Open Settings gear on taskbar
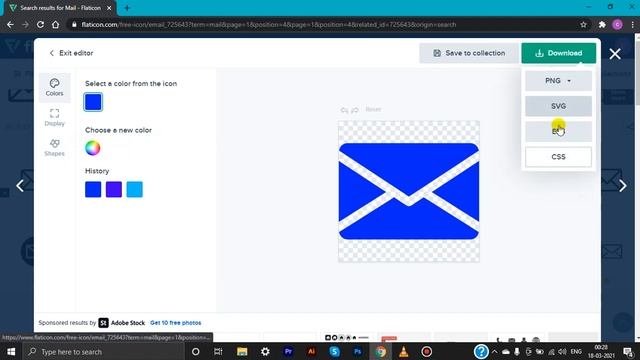The width and height of the screenshot is (640, 360). (x=265, y=351)
